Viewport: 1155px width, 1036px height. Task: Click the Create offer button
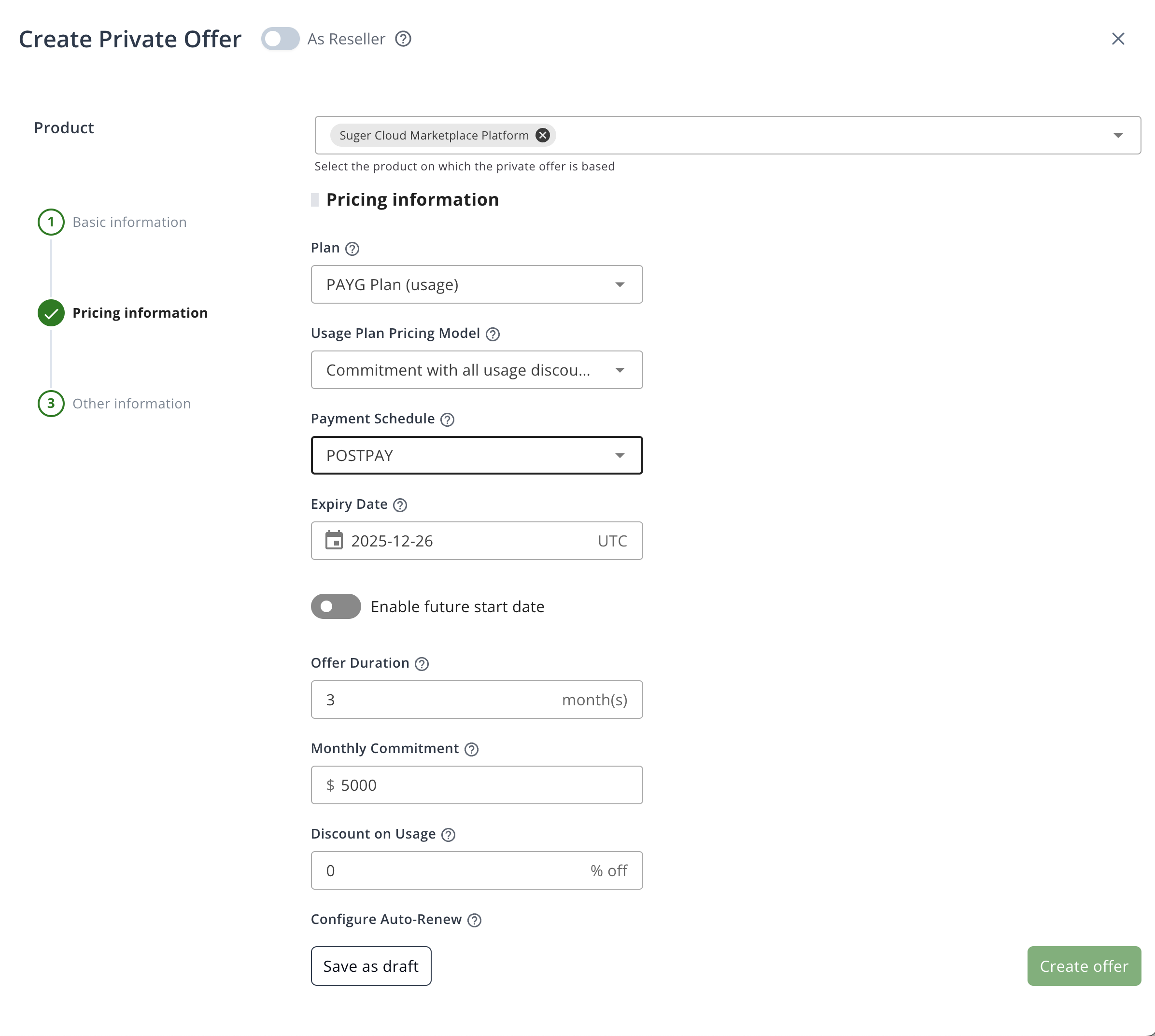click(x=1083, y=966)
